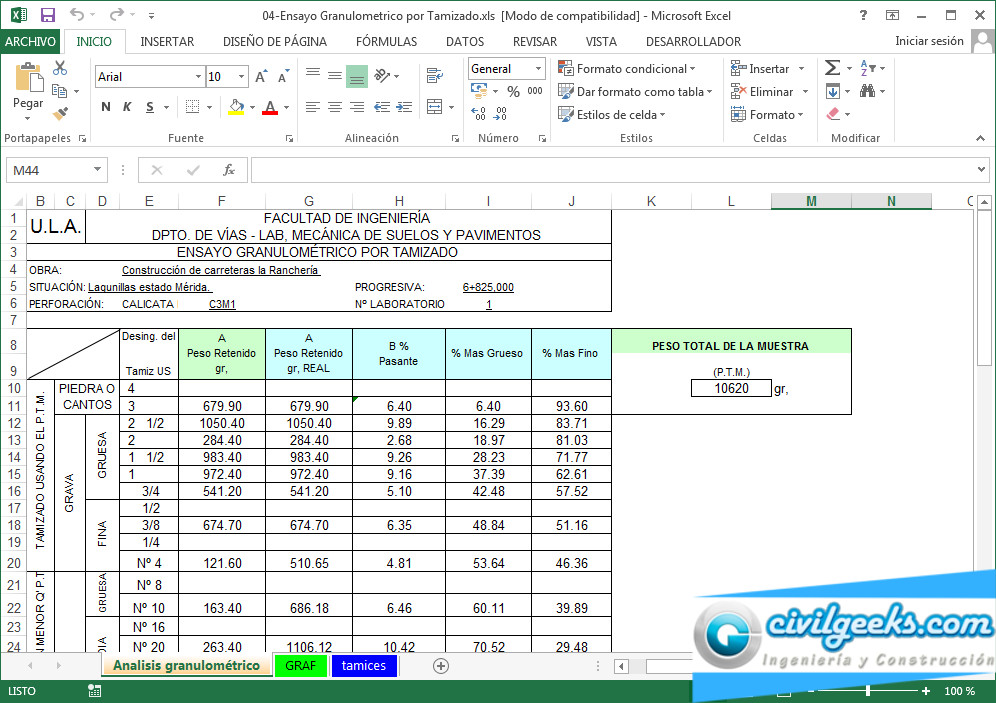996x703 pixels.
Task: Open the Arial font name dropdown
Action: tap(197, 77)
